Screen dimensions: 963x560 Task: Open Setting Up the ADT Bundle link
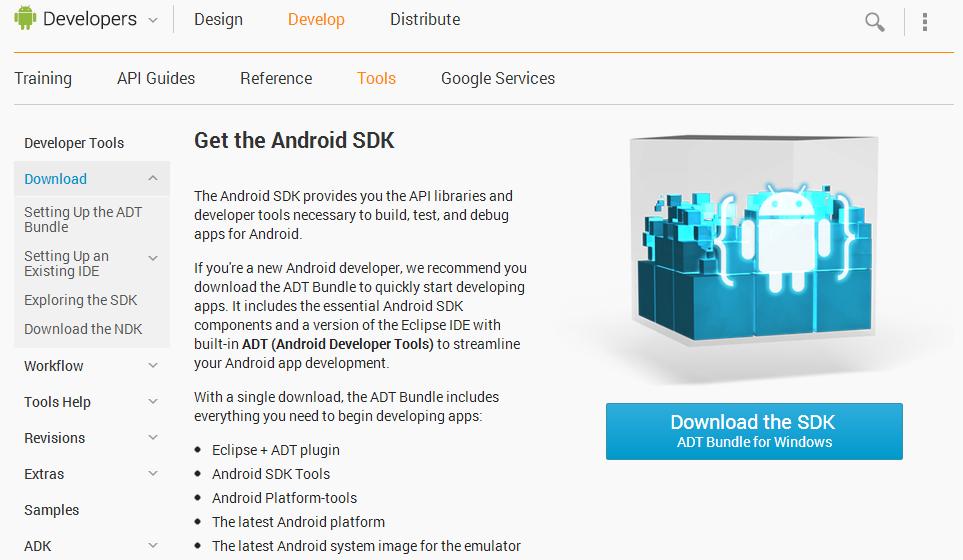click(83, 219)
